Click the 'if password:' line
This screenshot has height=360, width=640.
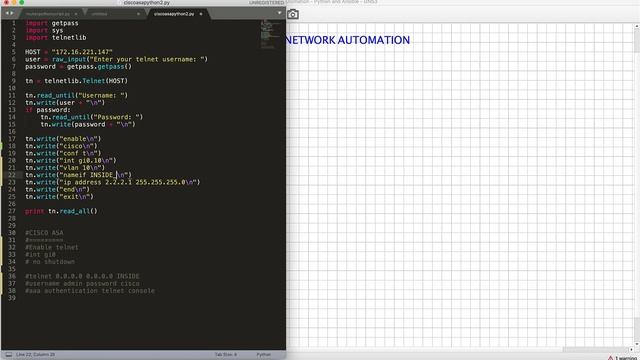tap(48, 110)
